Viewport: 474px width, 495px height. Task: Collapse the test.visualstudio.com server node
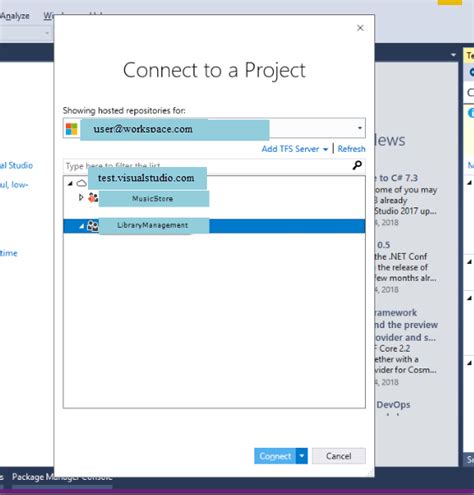coord(70,183)
